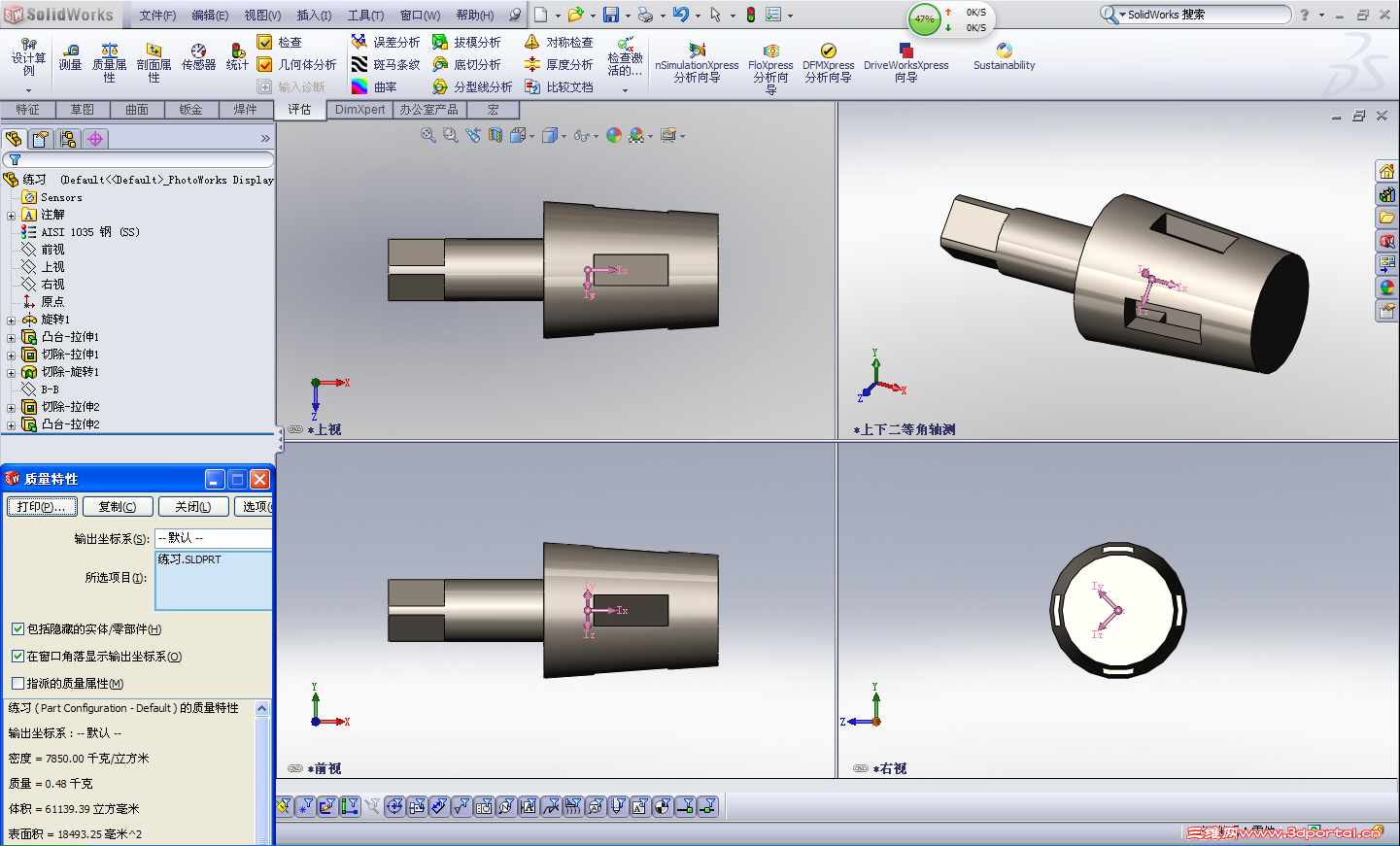Expand the 注解 annotations node
The width and height of the screenshot is (1400, 846).
pyautogui.click(x=11, y=216)
